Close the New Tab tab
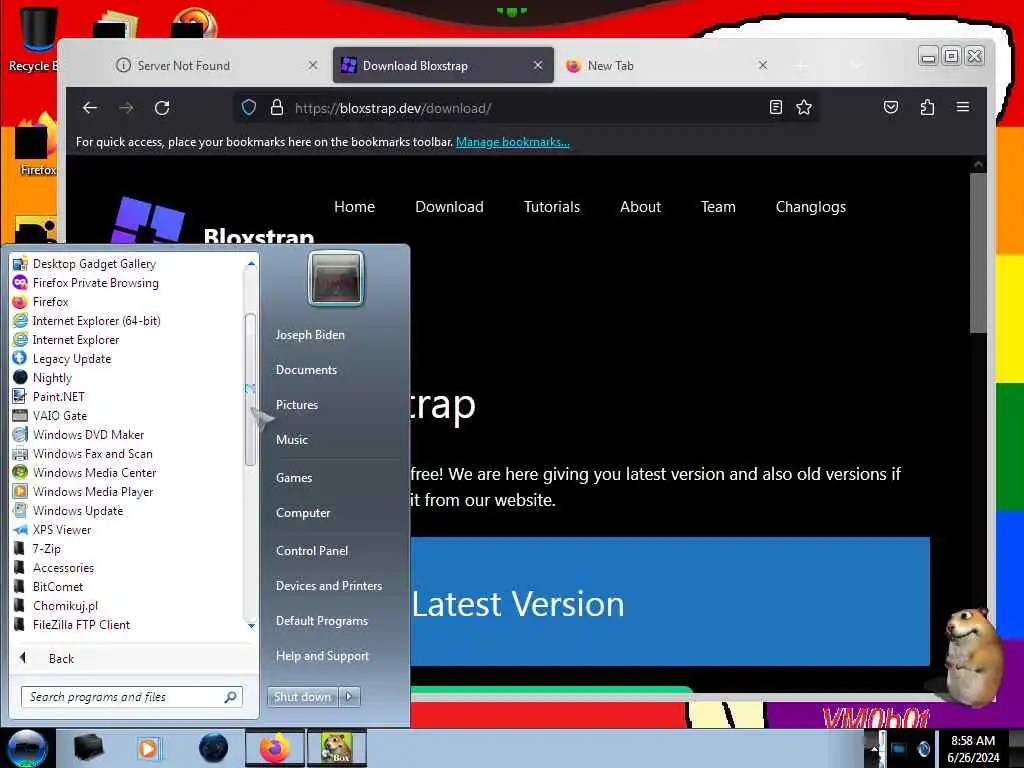 [762, 65]
